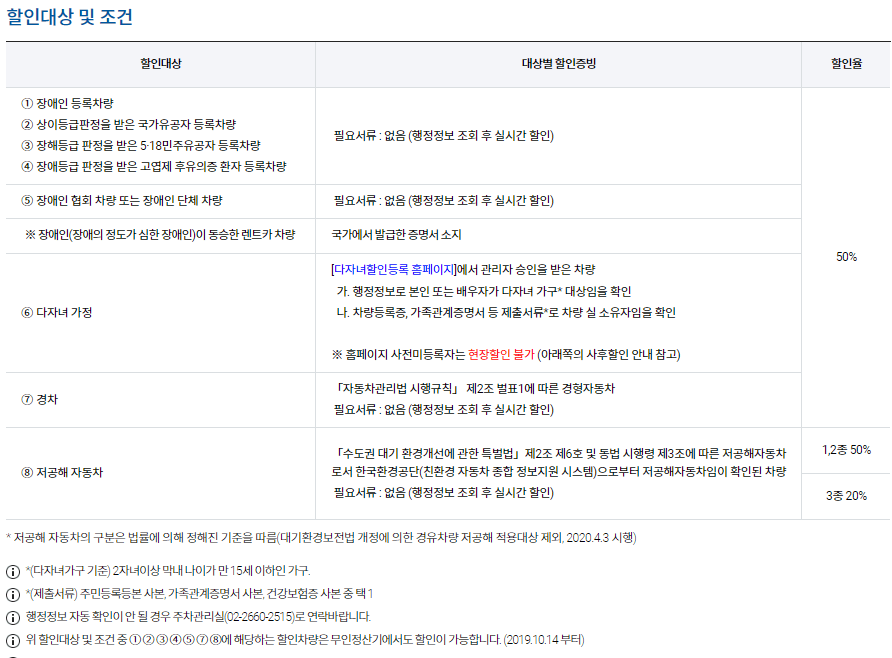The image size is (892, 658).
Task: Click 나. 차량등록증, 가족관계증명서 line
Action: [506, 313]
